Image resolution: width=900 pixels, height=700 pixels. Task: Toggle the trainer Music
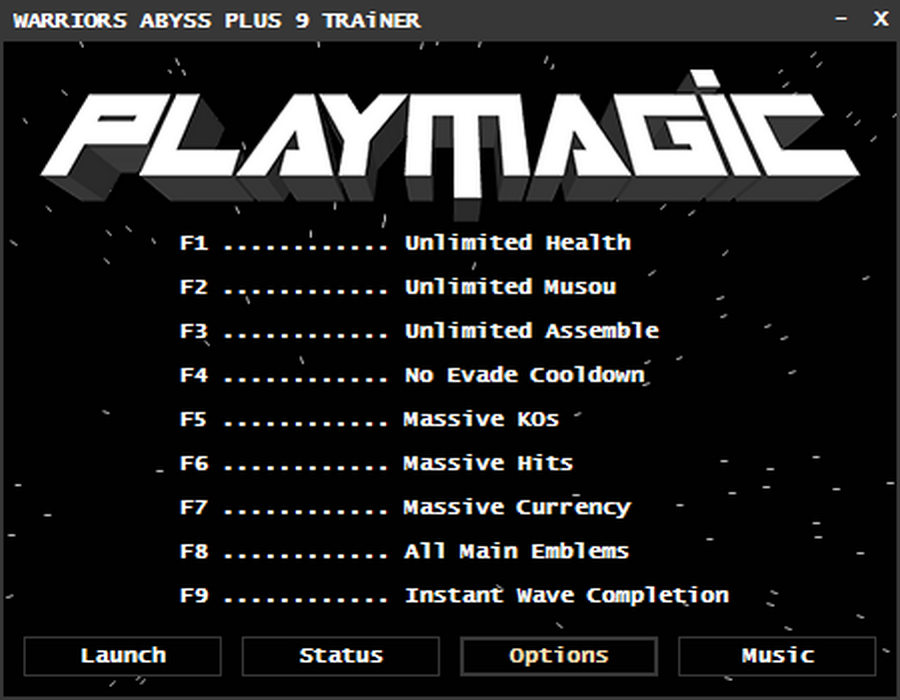(775, 656)
